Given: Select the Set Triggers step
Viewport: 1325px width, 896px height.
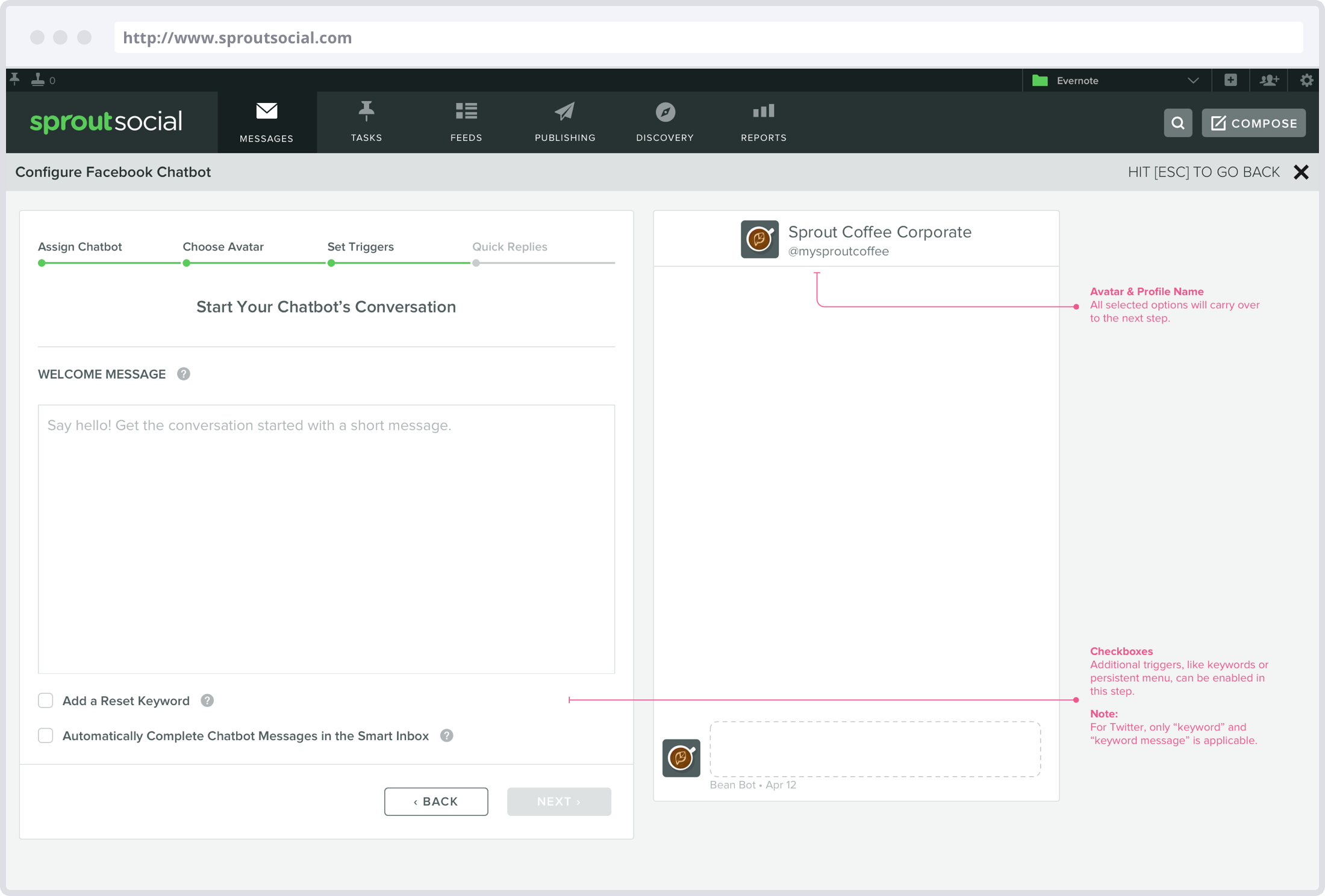Looking at the screenshot, I should tap(361, 247).
